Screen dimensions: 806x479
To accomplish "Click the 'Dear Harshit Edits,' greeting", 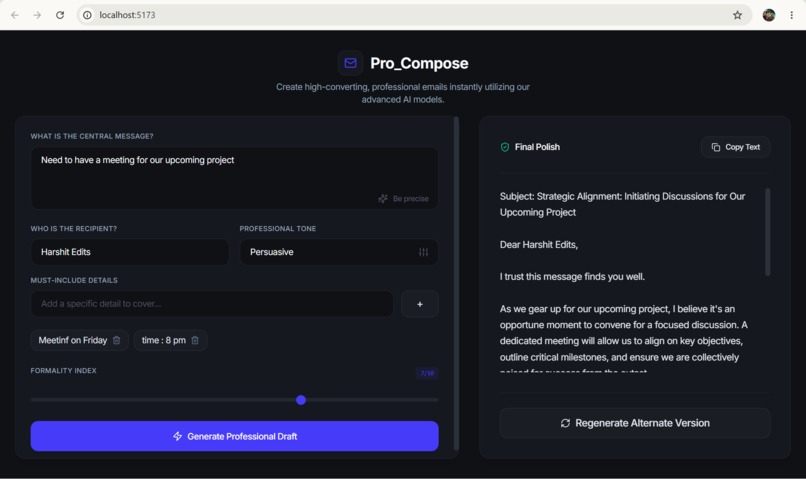I will click(x=539, y=245).
